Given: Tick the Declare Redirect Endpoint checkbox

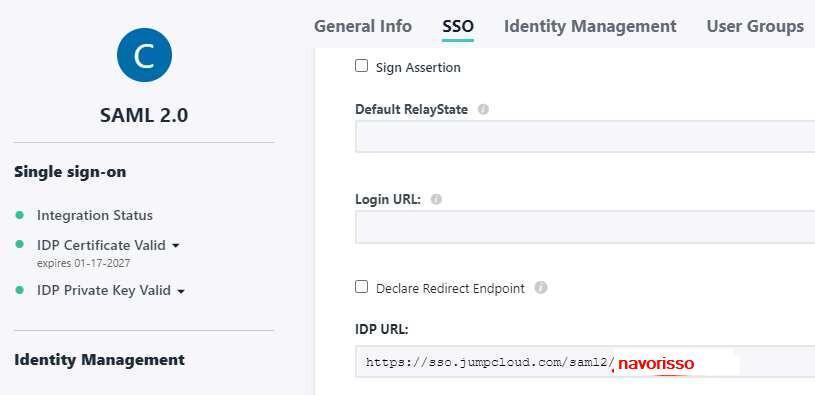Looking at the screenshot, I should [x=361, y=287].
